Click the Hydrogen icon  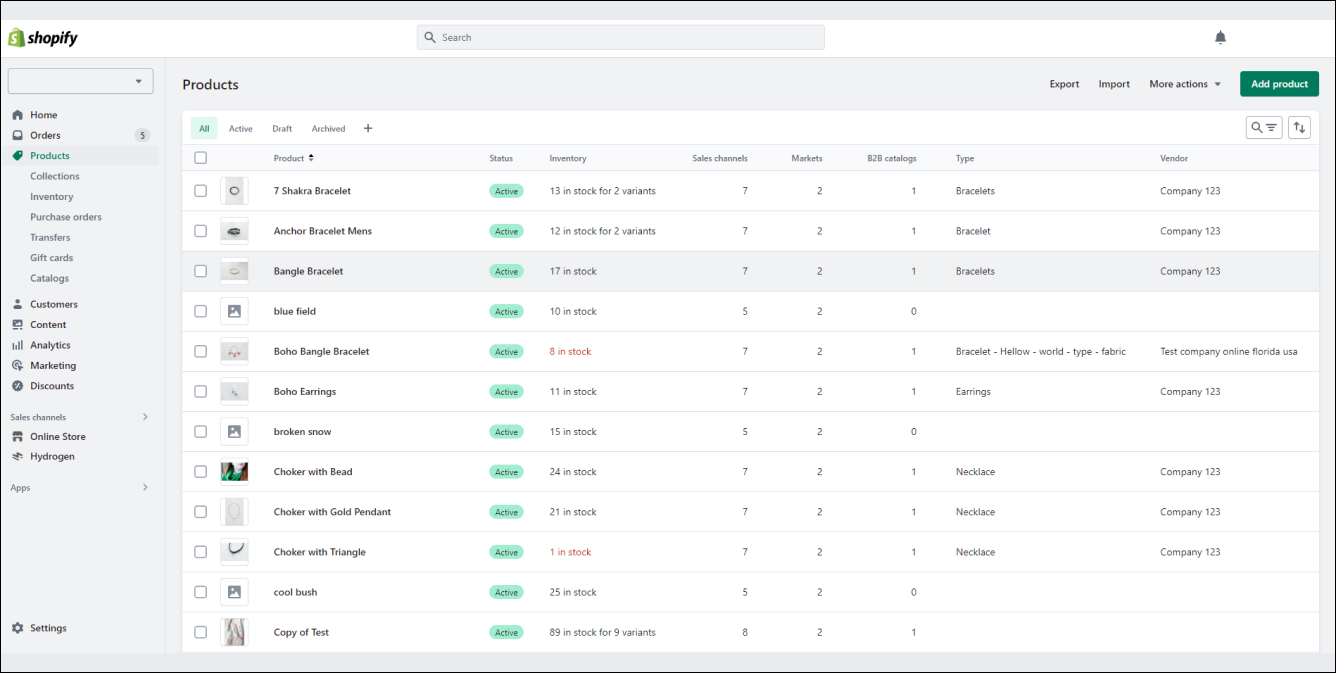coord(17,457)
